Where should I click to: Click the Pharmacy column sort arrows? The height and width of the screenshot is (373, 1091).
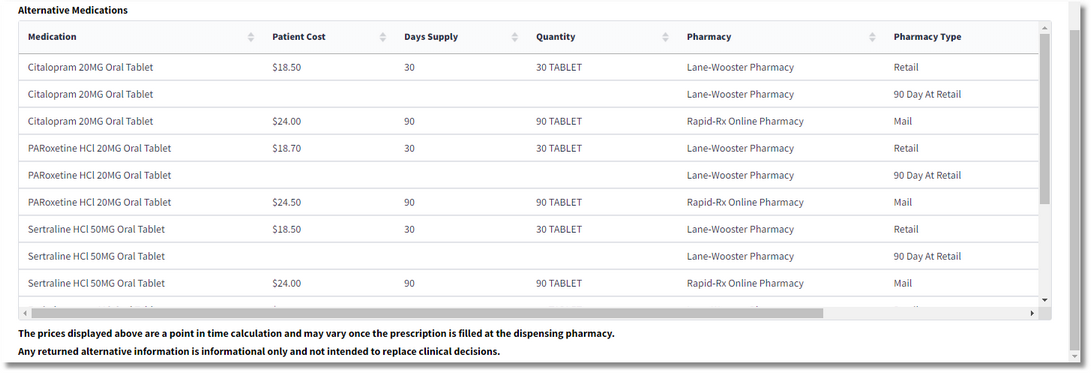[873, 38]
